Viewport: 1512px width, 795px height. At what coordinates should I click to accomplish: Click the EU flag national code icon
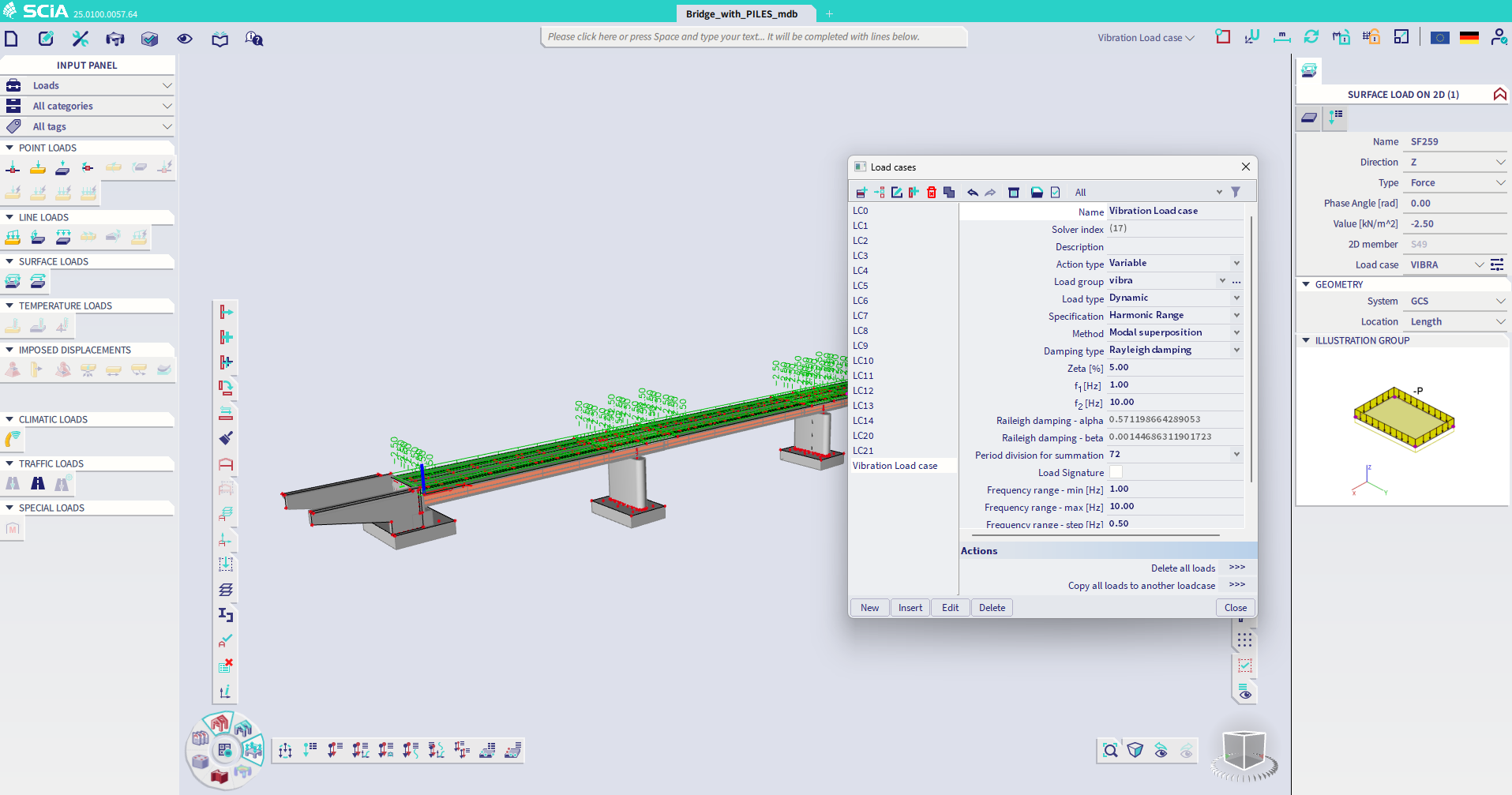[x=1440, y=37]
